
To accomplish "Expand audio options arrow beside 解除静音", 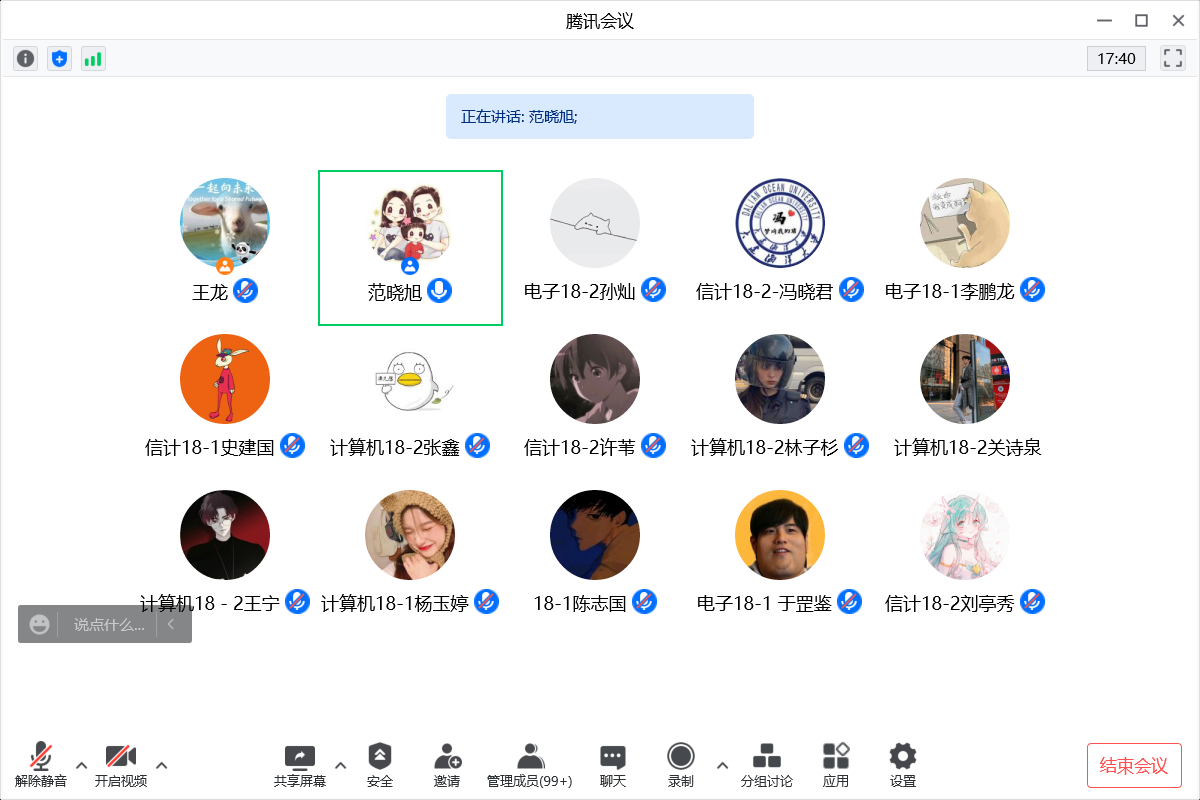I will click(x=82, y=766).
